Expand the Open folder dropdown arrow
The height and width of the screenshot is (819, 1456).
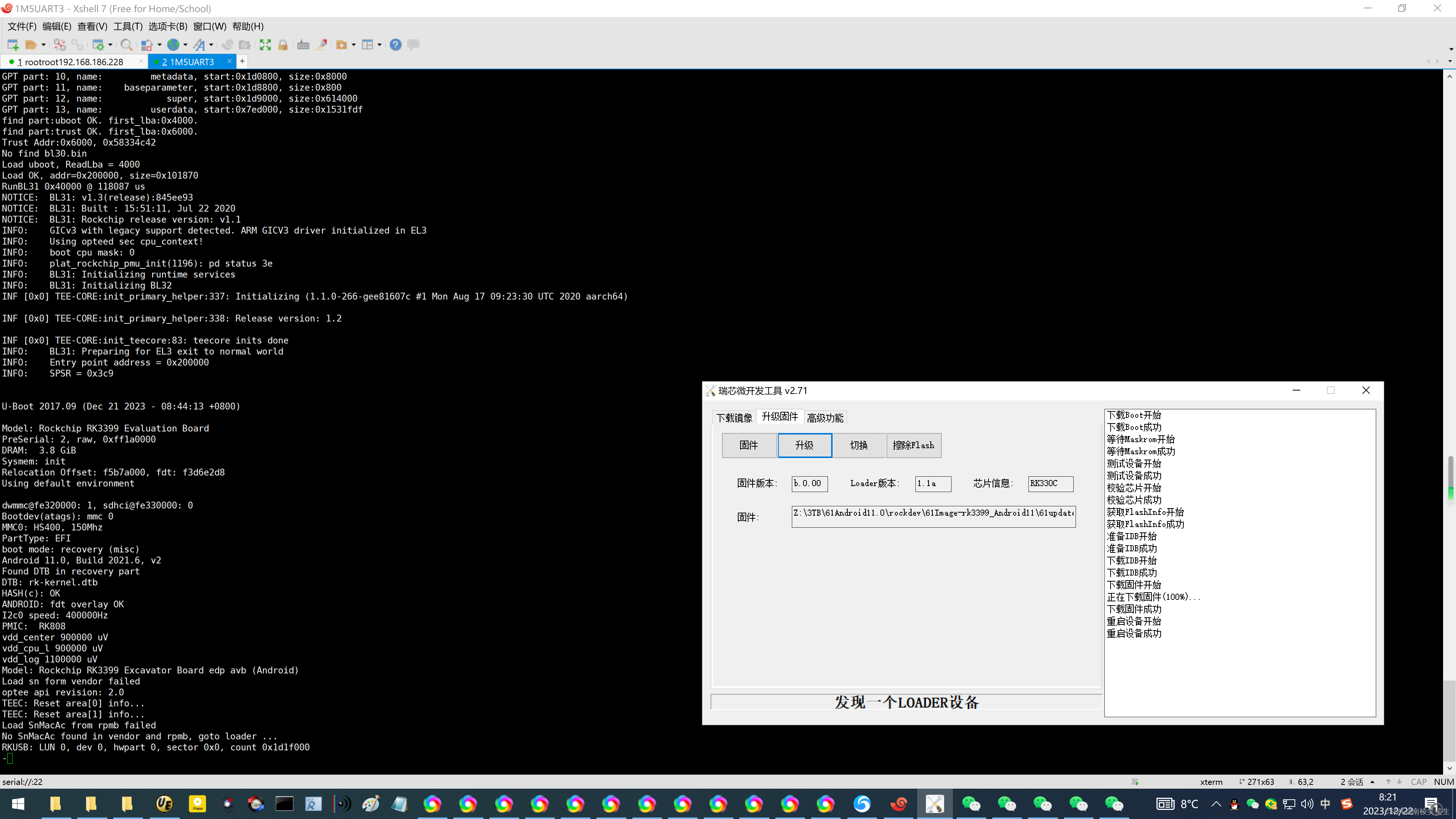44,45
